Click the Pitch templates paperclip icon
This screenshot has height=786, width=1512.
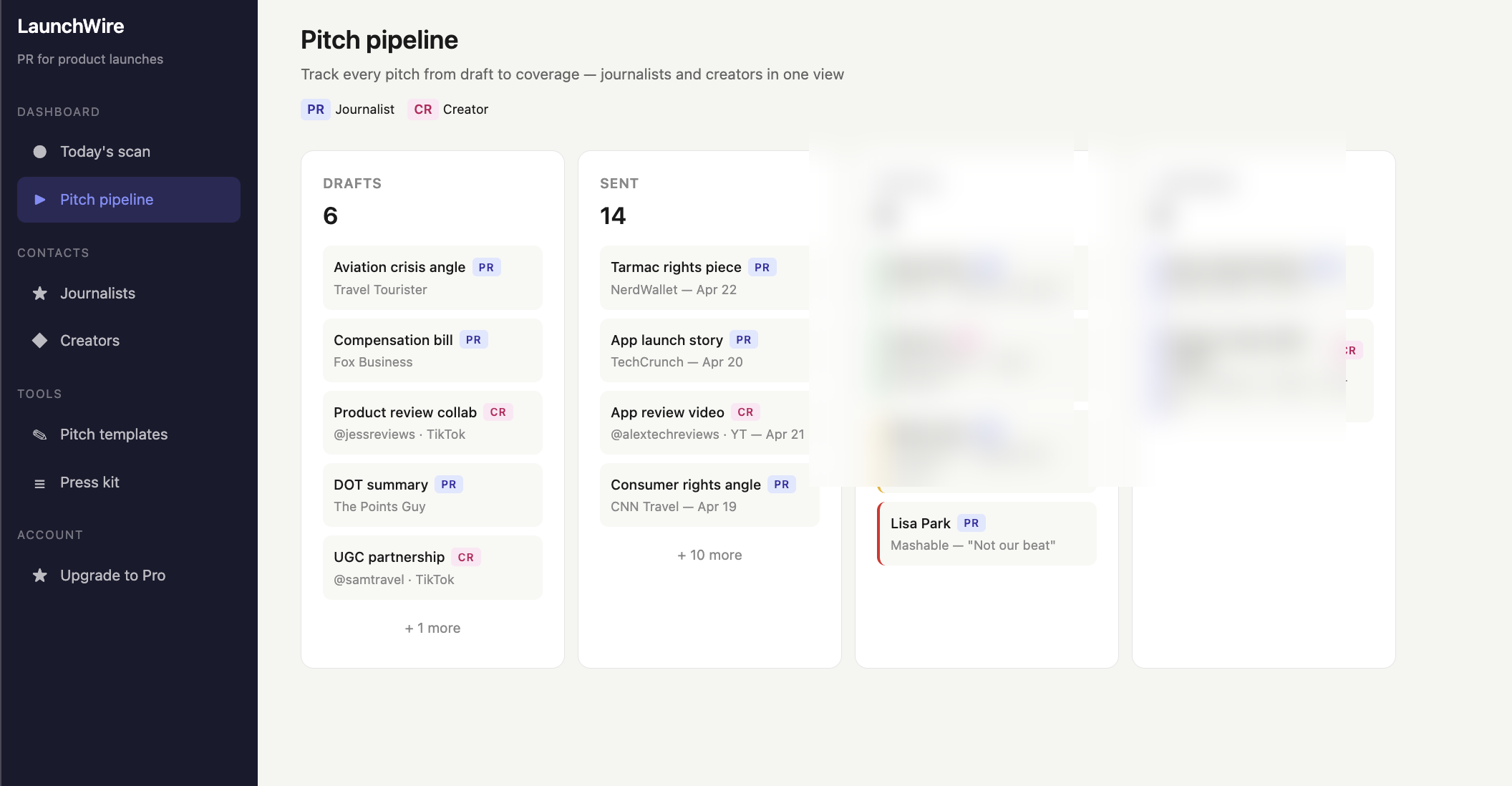pyautogui.click(x=39, y=435)
